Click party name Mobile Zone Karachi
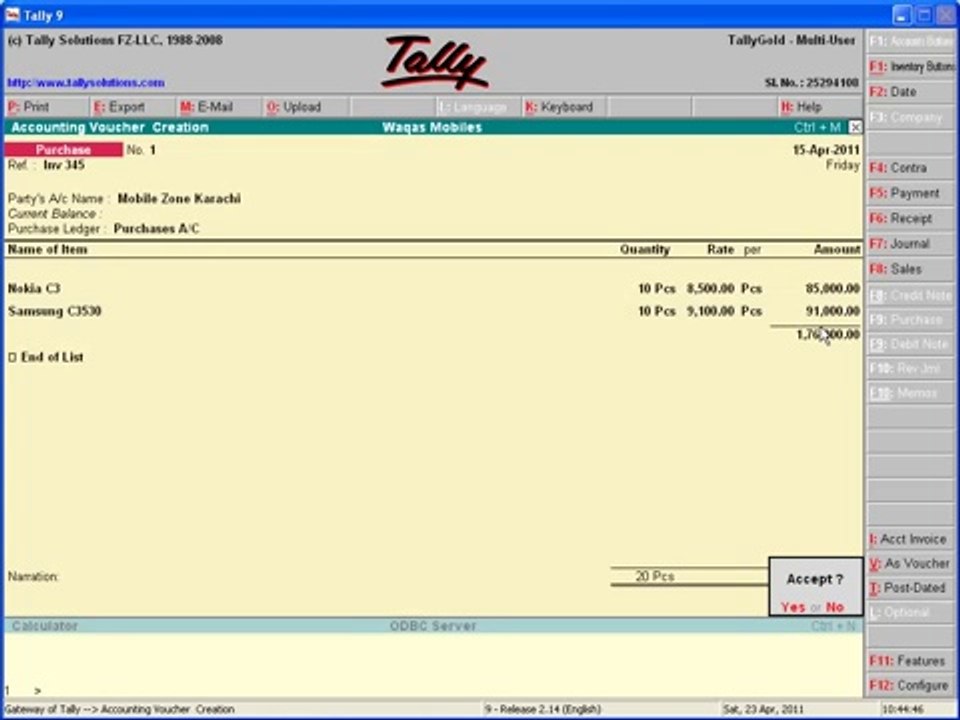The image size is (960, 720). point(179,198)
